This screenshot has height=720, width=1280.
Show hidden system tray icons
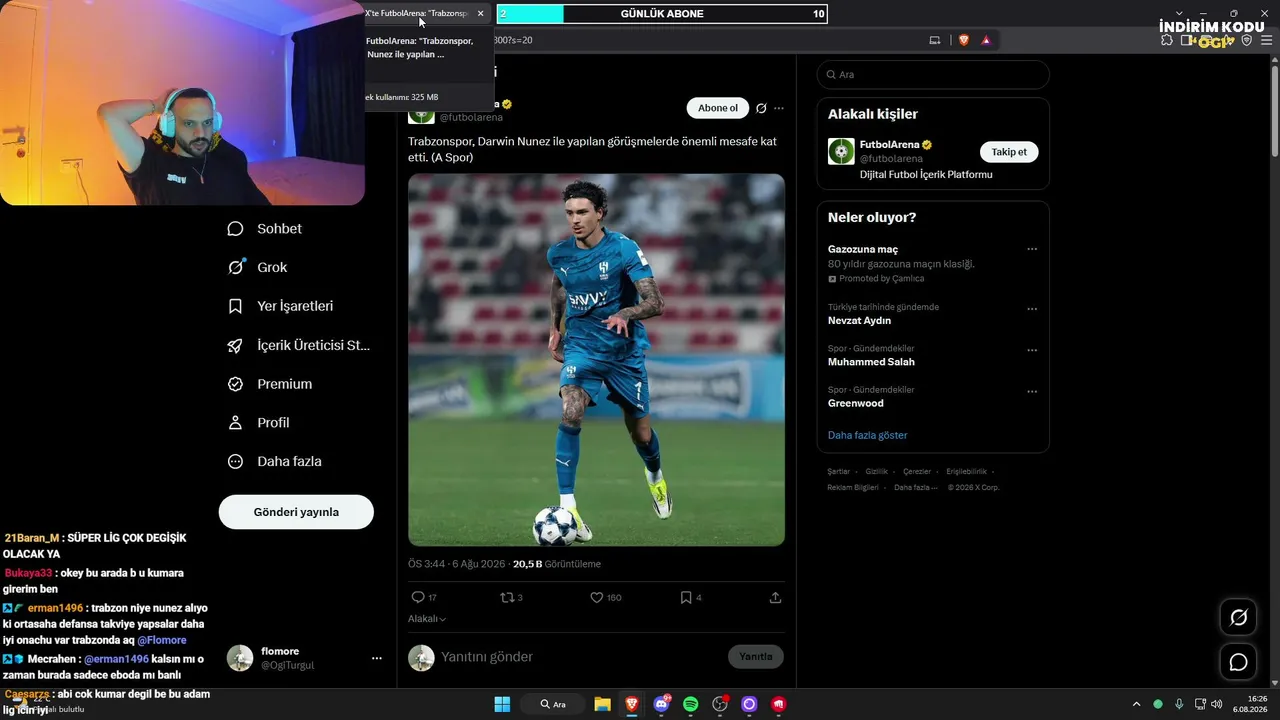pyautogui.click(x=1136, y=704)
